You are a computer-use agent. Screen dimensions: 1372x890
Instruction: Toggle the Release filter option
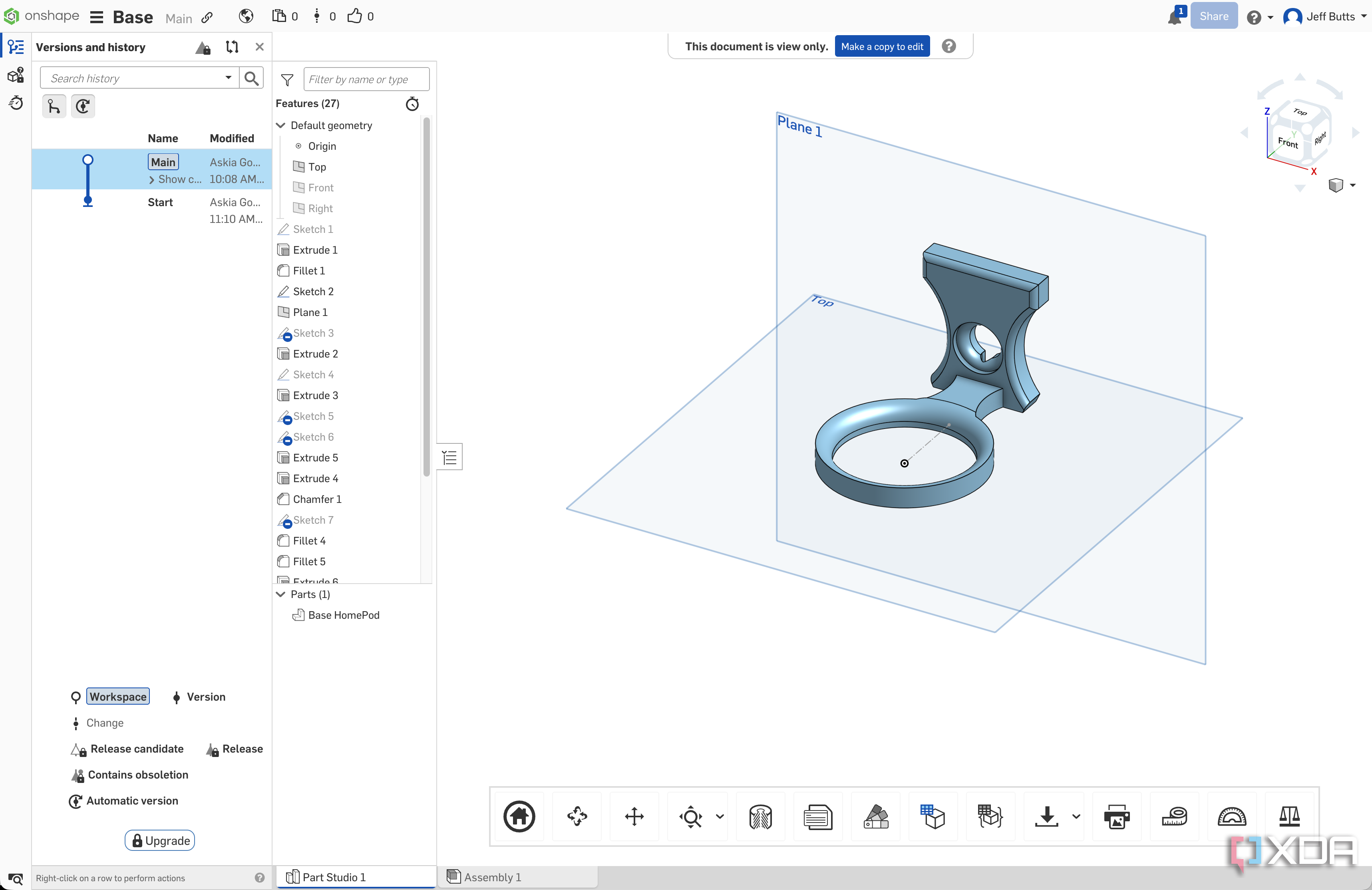(234, 749)
